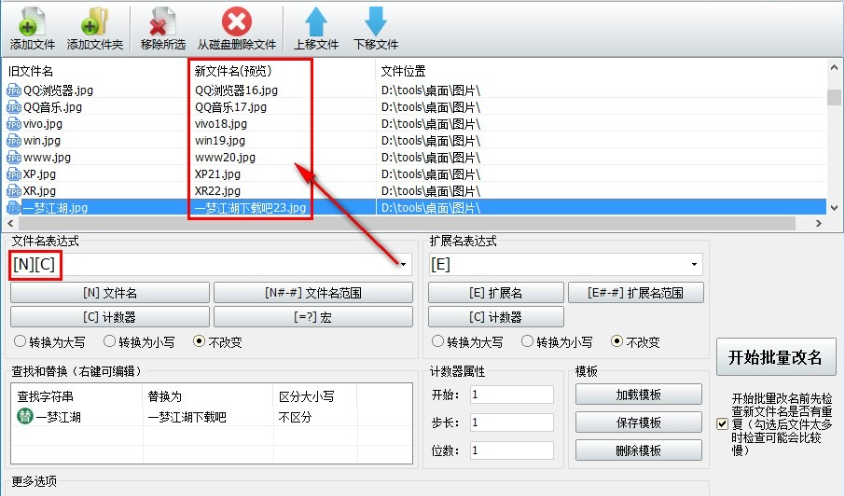844x496 pixels.
Task: Select 转换为大写 under 文件名表达式
Action: (20, 341)
